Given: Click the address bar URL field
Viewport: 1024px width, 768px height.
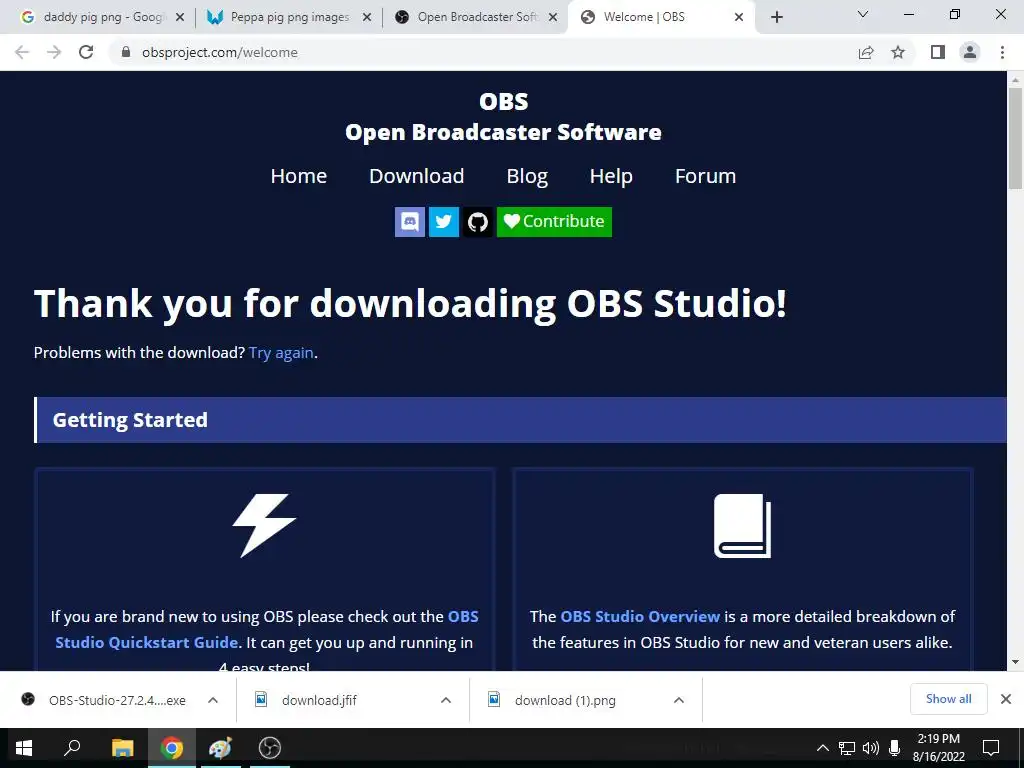Looking at the screenshot, I should click(x=483, y=52).
